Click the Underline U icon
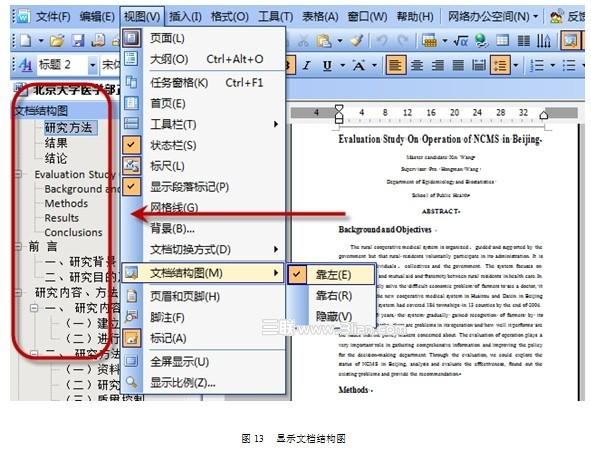The height and width of the screenshot is (452, 591). pos(327,66)
